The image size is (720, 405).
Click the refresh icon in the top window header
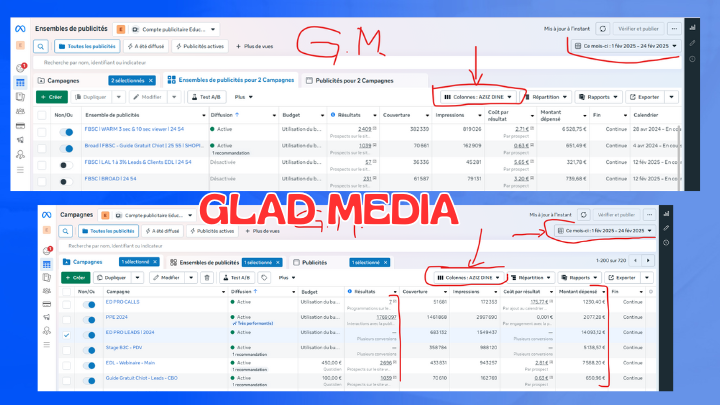[x=603, y=29]
